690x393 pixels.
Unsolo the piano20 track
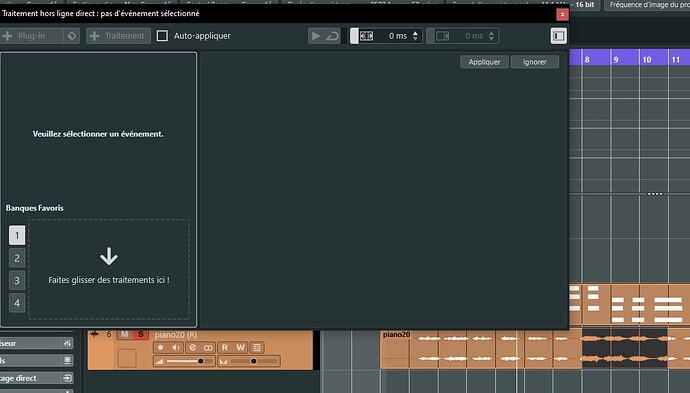pyautogui.click(x=140, y=334)
